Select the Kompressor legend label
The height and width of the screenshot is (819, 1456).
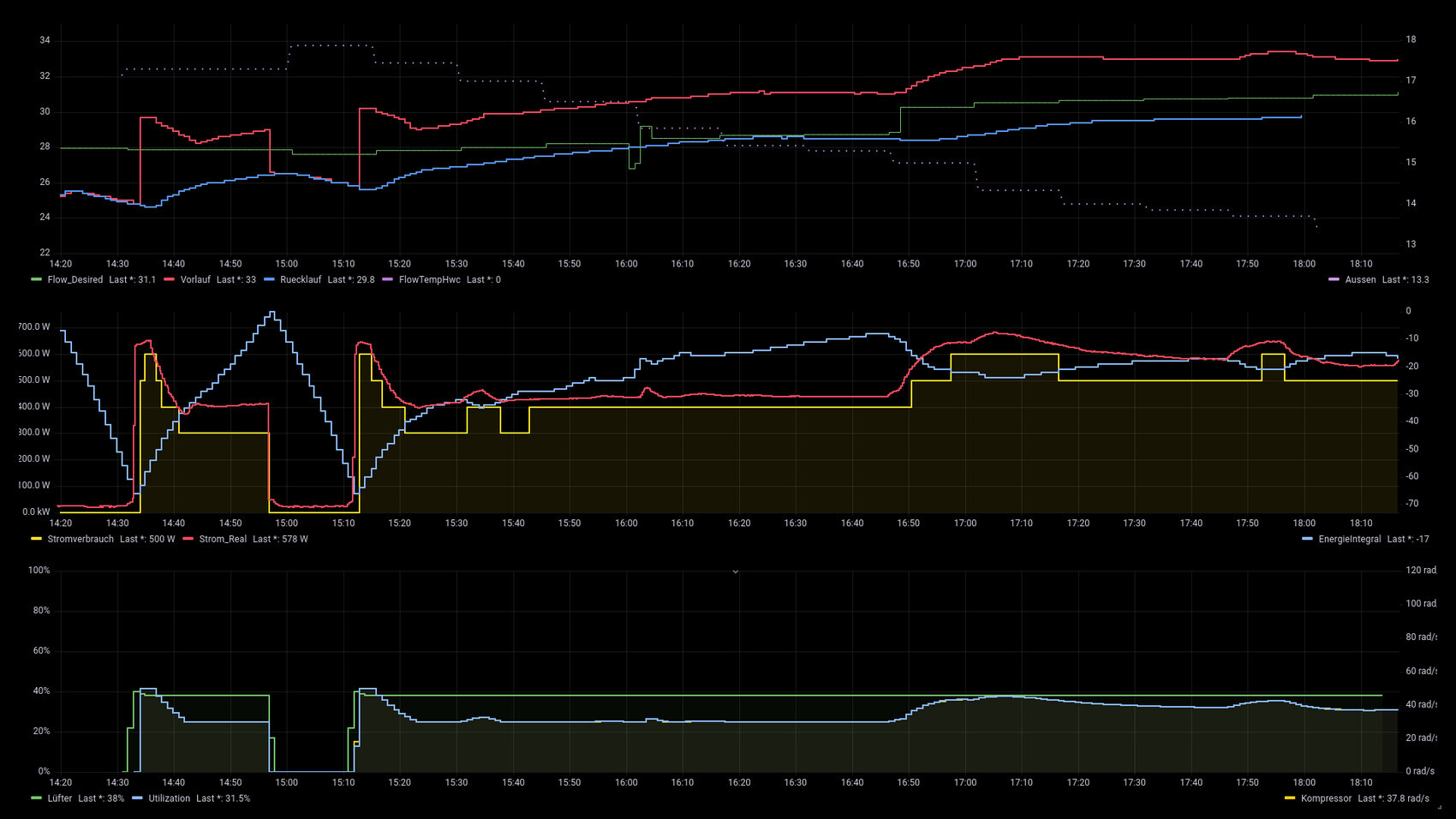[1326, 798]
